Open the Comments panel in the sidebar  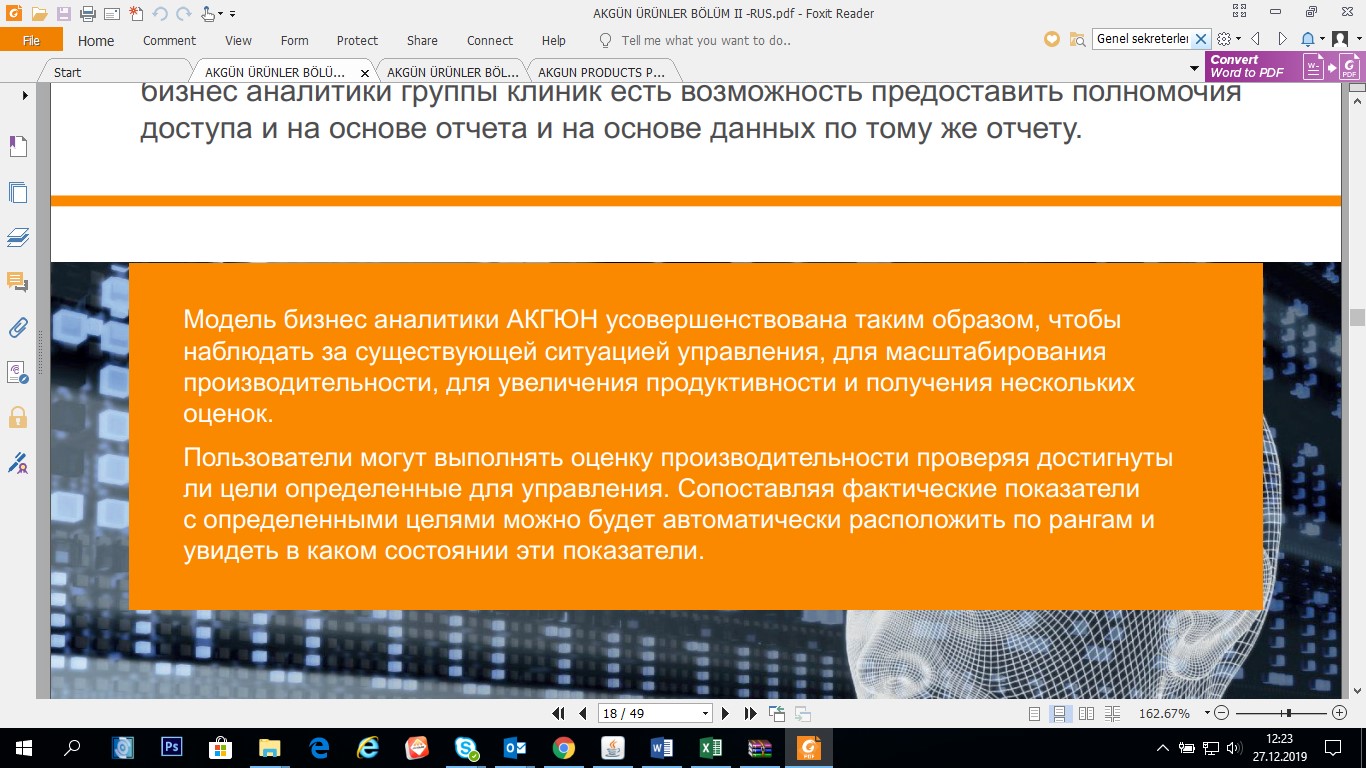coord(17,282)
